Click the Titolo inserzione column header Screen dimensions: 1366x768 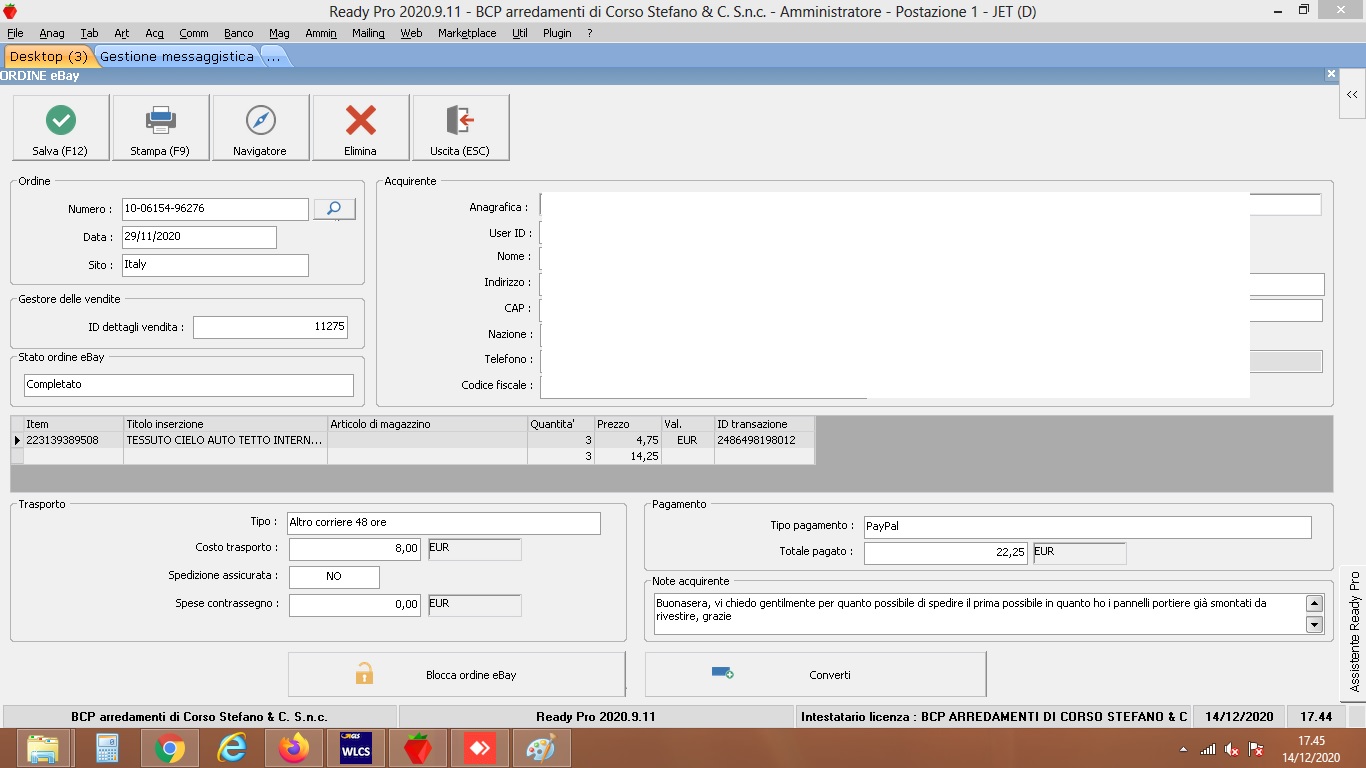[225, 424]
